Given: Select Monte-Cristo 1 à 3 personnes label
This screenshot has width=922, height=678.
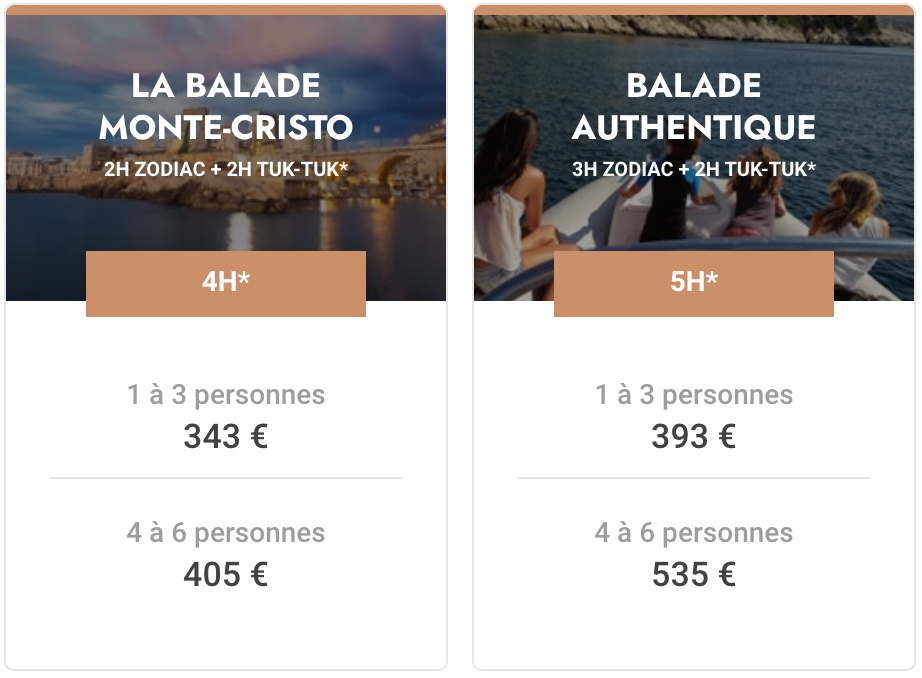Looking at the screenshot, I should [x=226, y=395].
